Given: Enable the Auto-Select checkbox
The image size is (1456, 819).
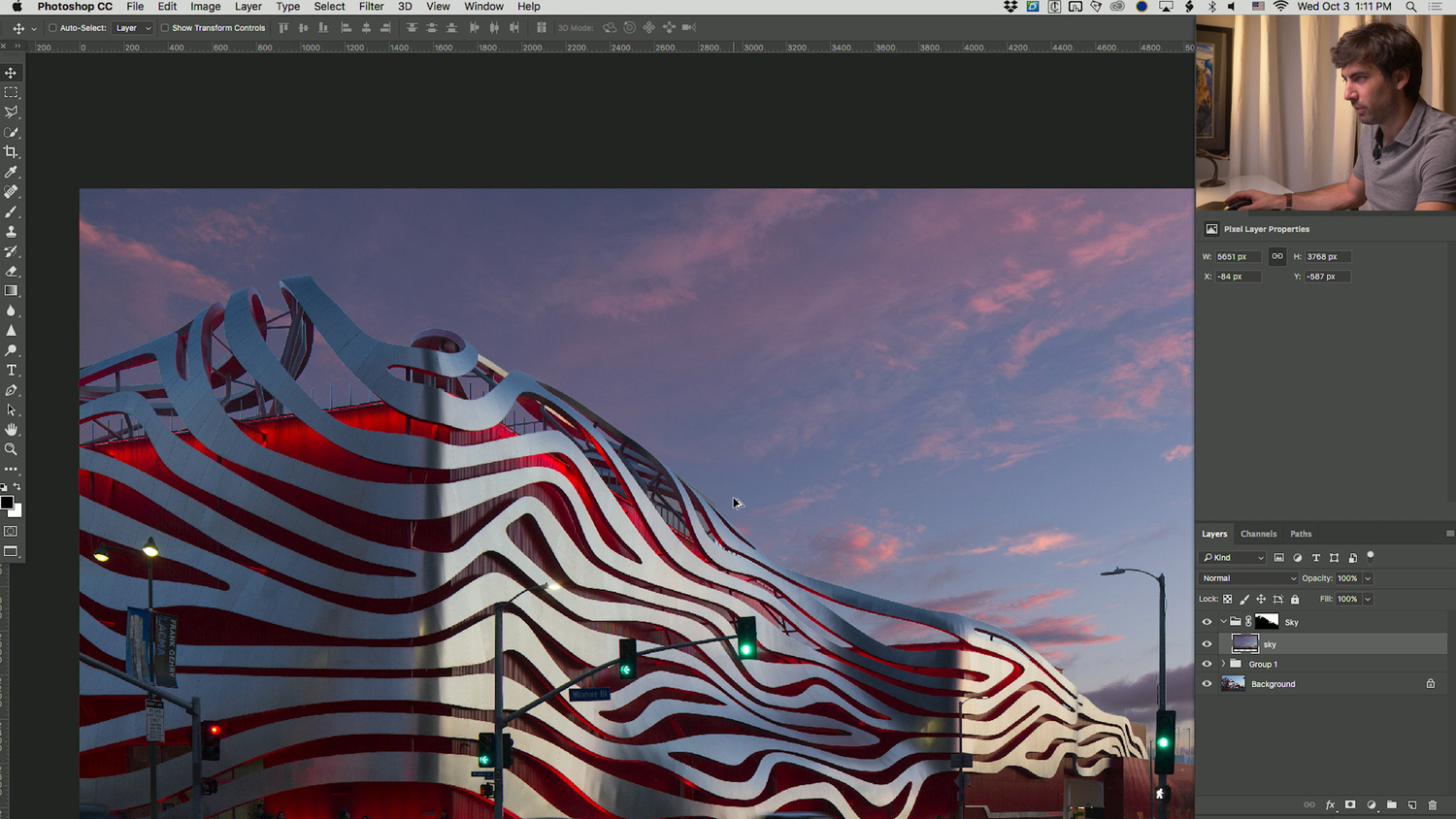Looking at the screenshot, I should 52,28.
